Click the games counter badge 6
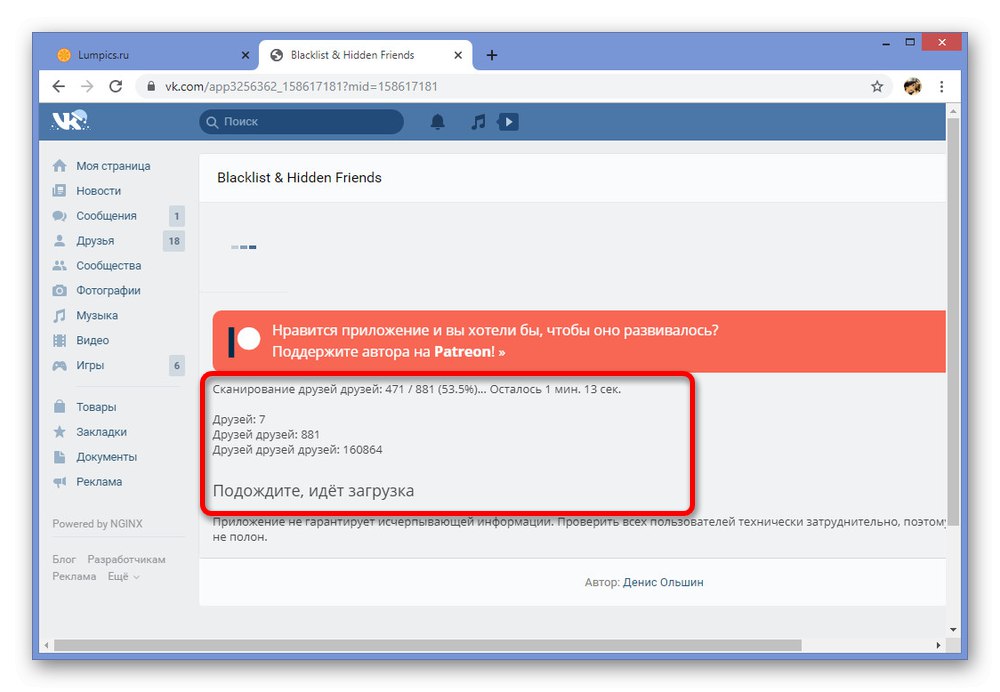The width and height of the screenshot is (1000, 692). (x=177, y=365)
